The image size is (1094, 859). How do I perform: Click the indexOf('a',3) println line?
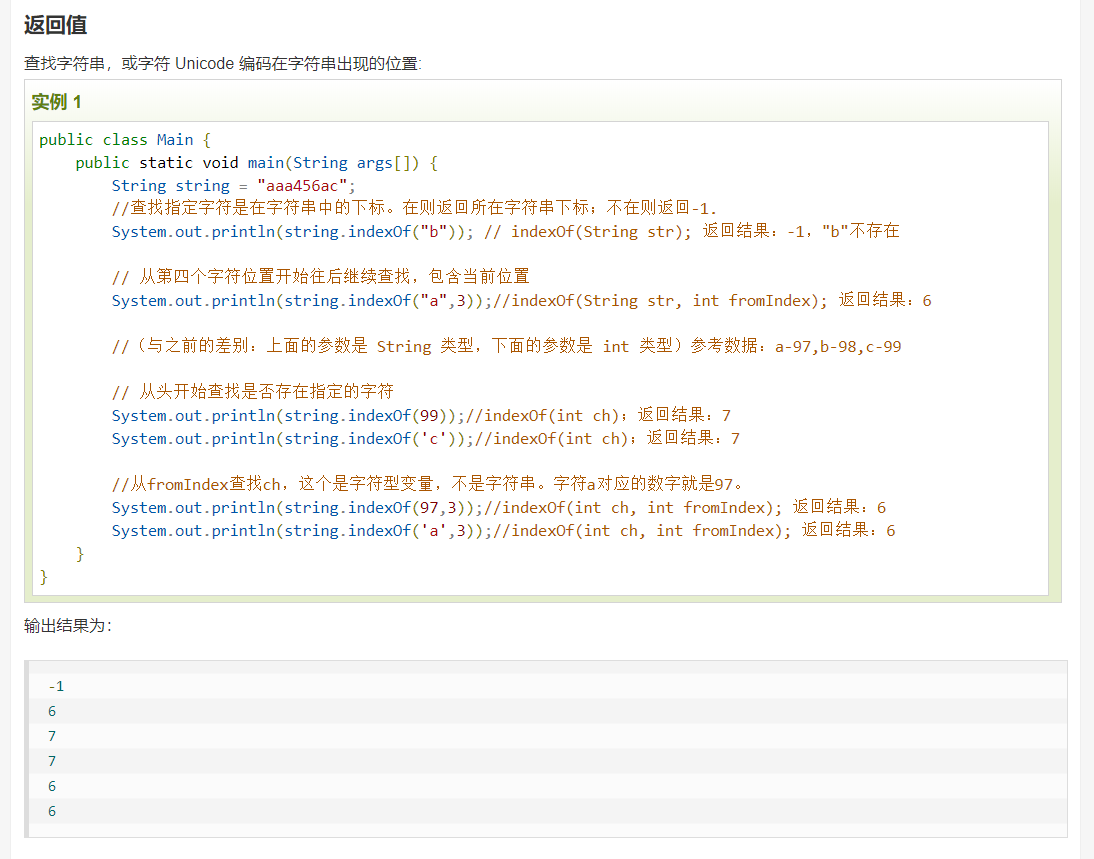tap(503, 530)
